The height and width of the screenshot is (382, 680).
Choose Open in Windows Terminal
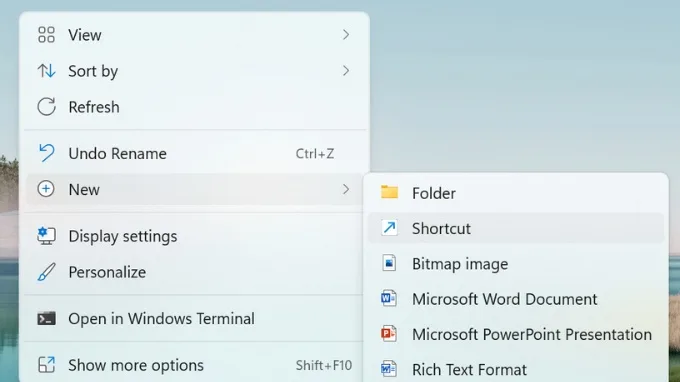point(194,319)
